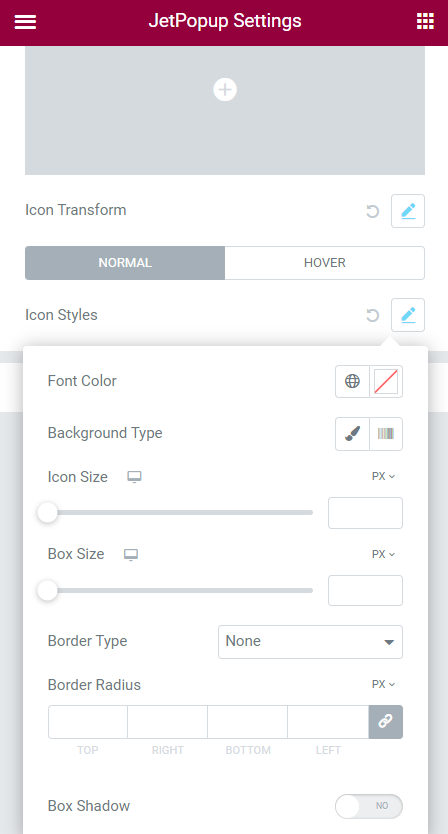The height and width of the screenshot is (834, 448).
Task: Switch to the Hover tab
Action: click(x=325, y=263)
